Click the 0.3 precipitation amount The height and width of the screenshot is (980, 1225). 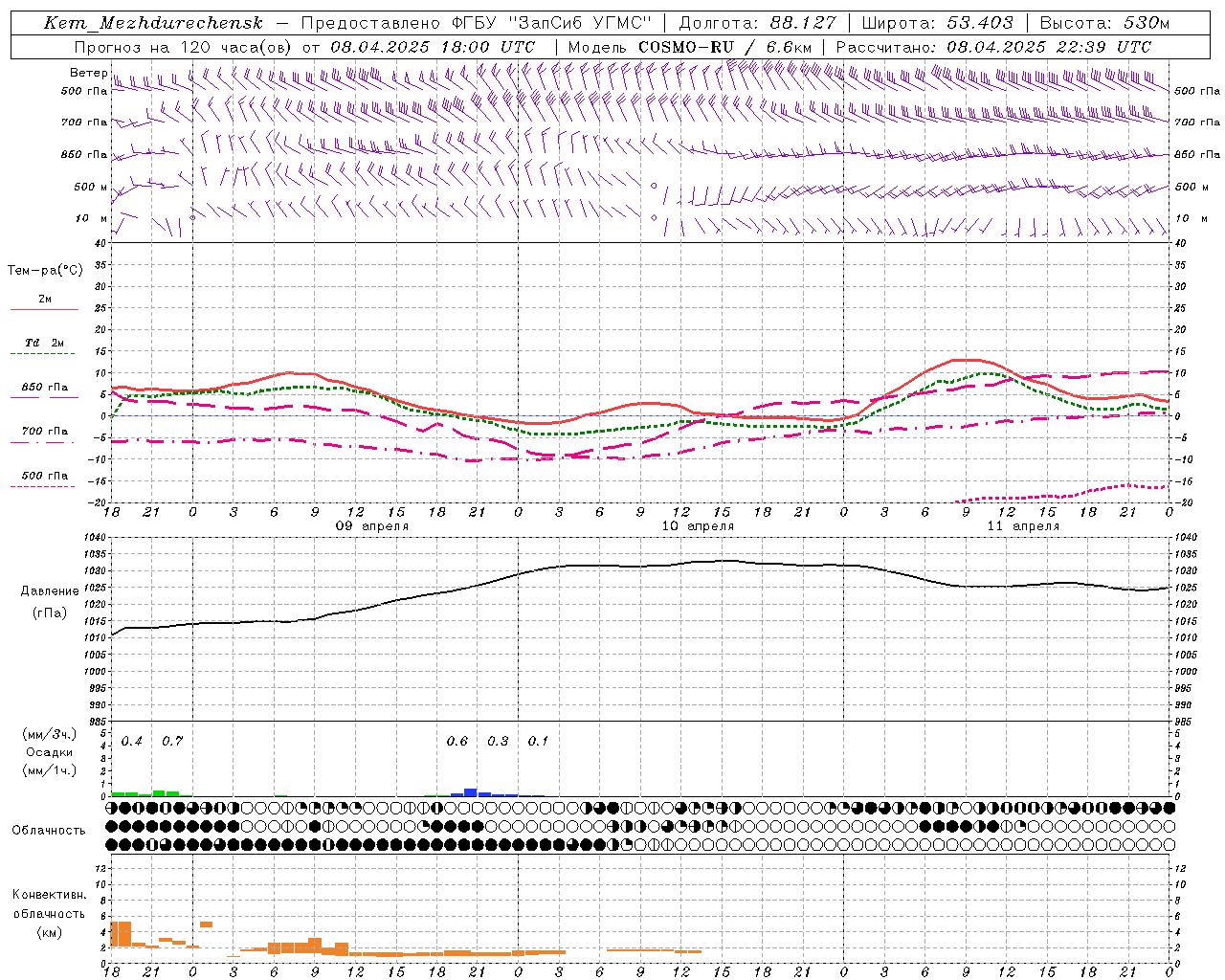498,741
